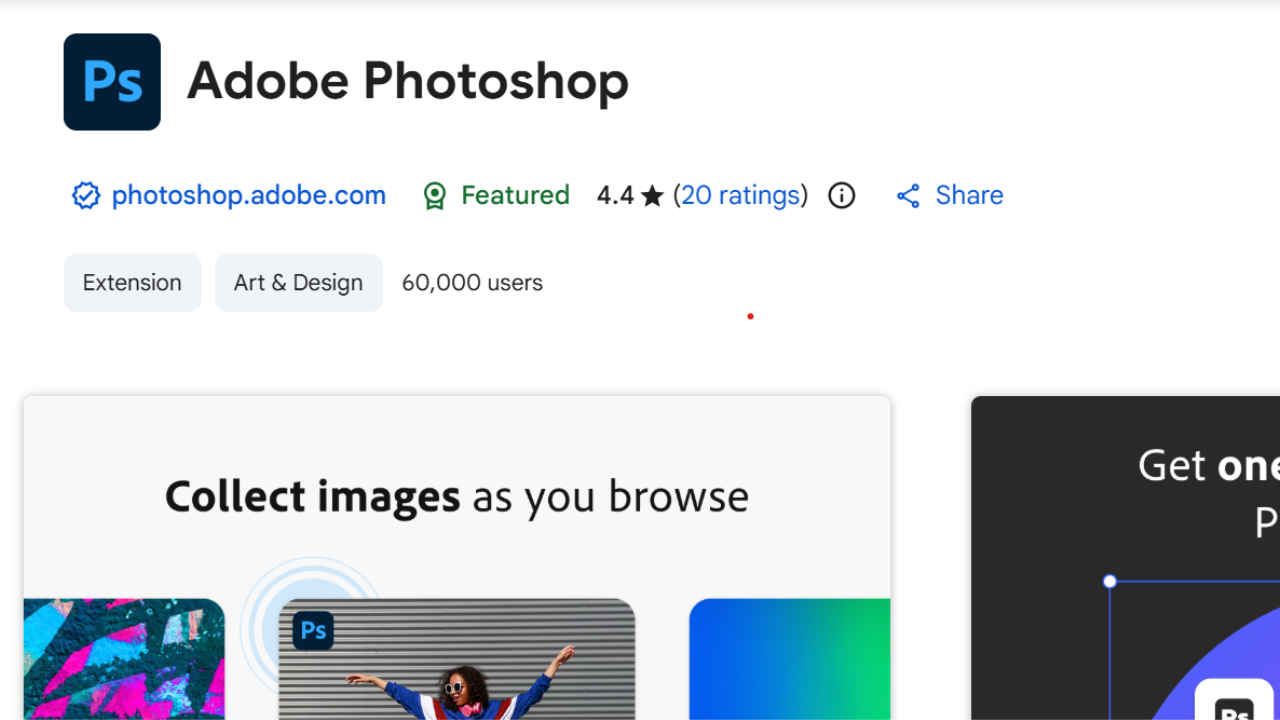Click the Adobe Photoshop Ps logo icon
This screenshot has width=1280, height=720.
click(111, 82)
